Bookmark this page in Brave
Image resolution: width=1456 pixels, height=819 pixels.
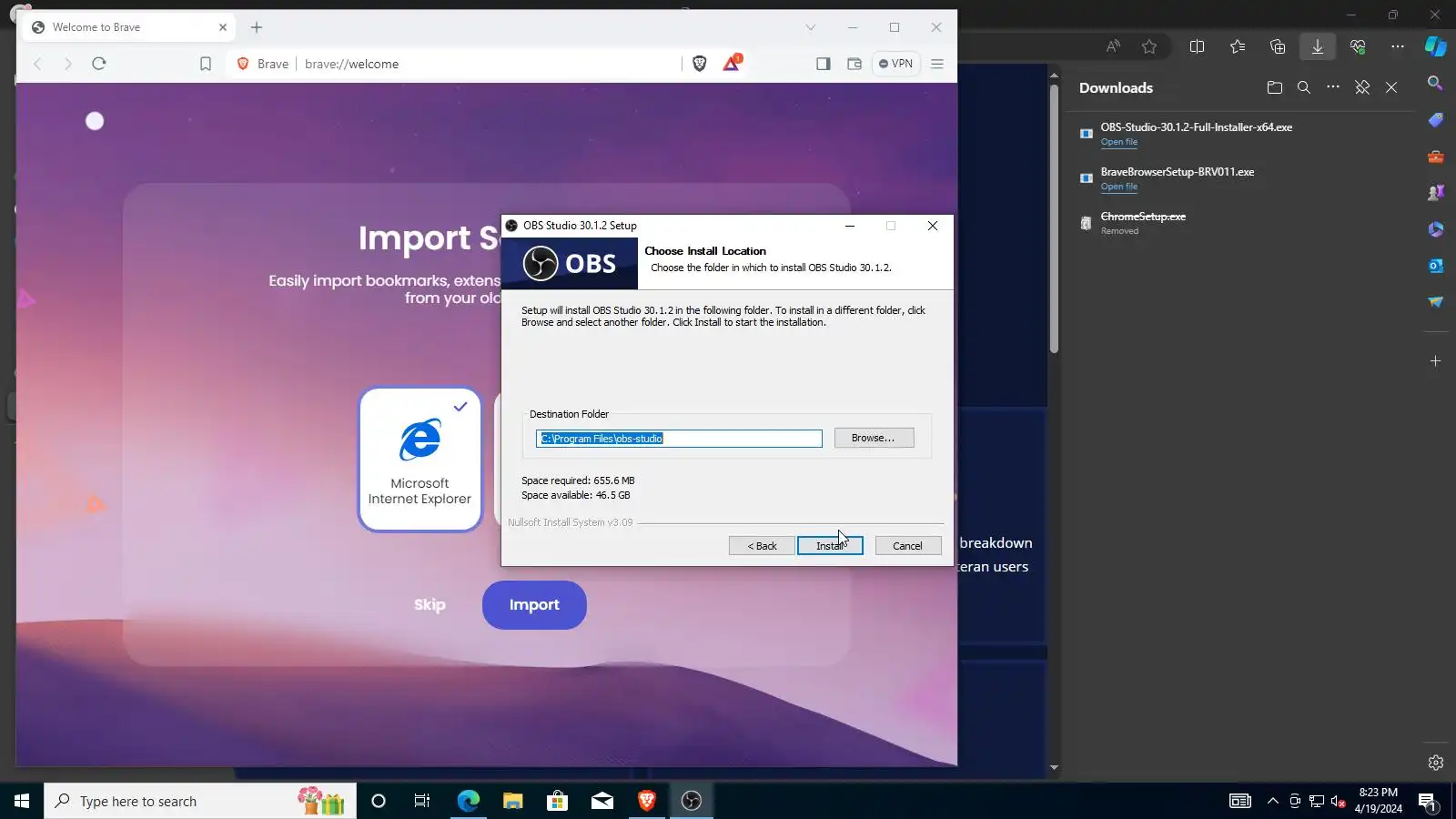pos(206,64)
